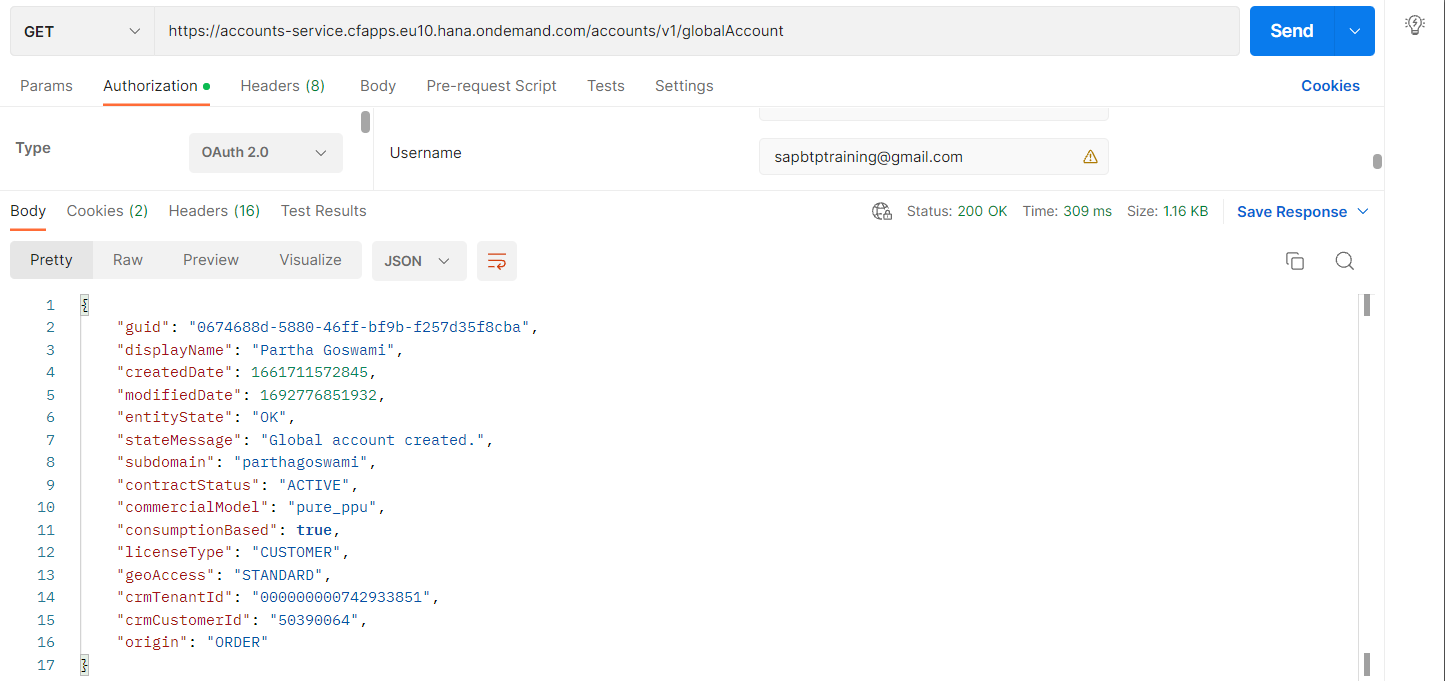
Task: Open the JSON format dropdown
Action: [418, 261]
